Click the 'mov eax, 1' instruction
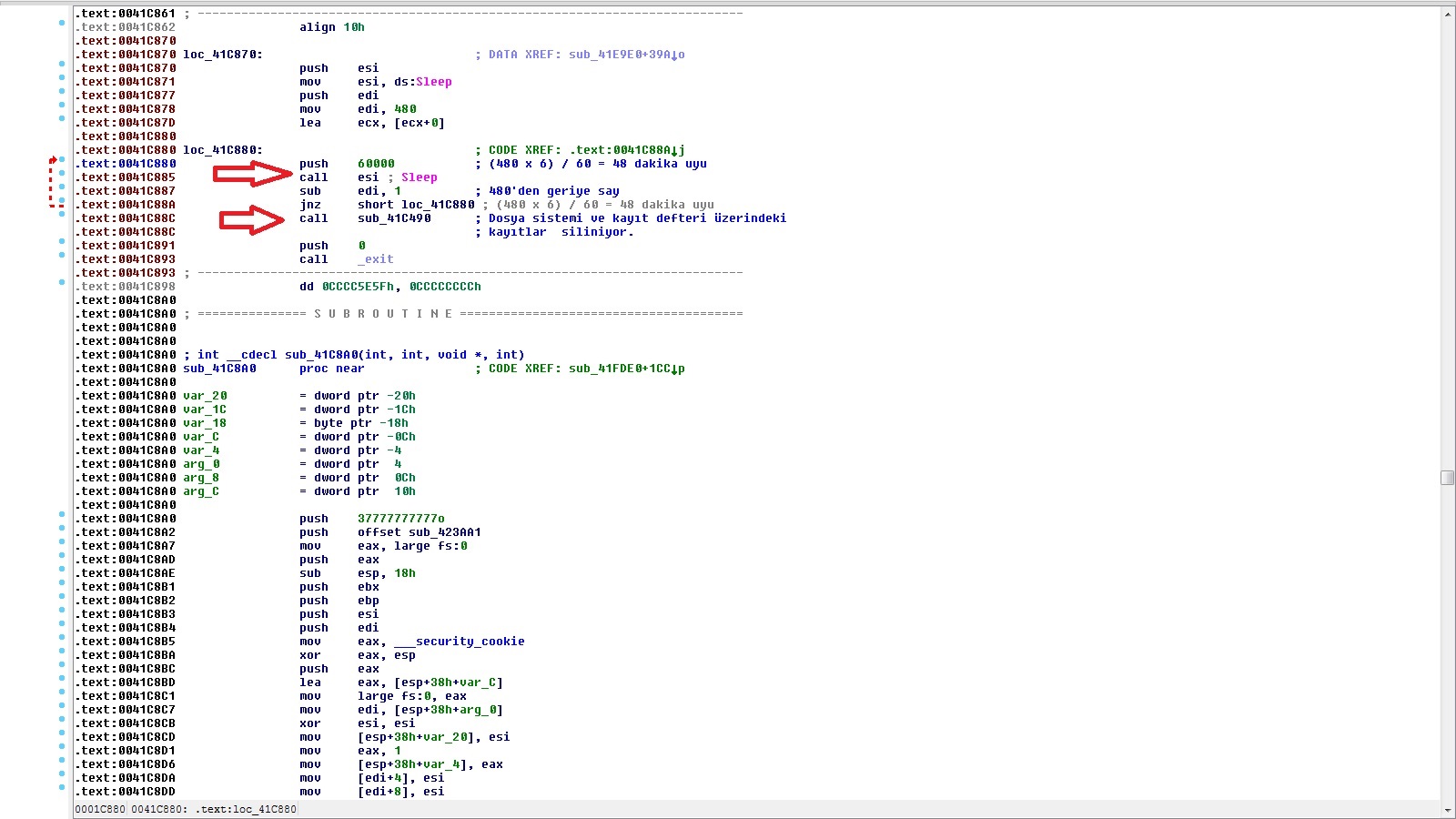 pos(350,751)
